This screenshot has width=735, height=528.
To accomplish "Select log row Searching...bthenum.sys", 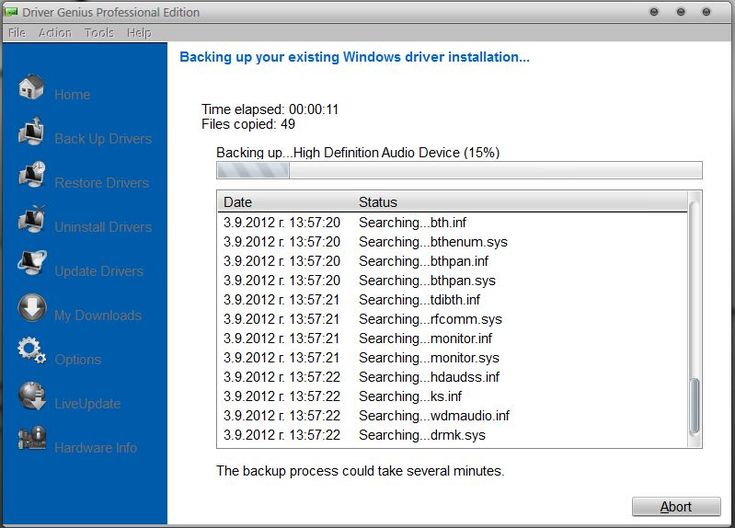I will (x=452, y=241).
